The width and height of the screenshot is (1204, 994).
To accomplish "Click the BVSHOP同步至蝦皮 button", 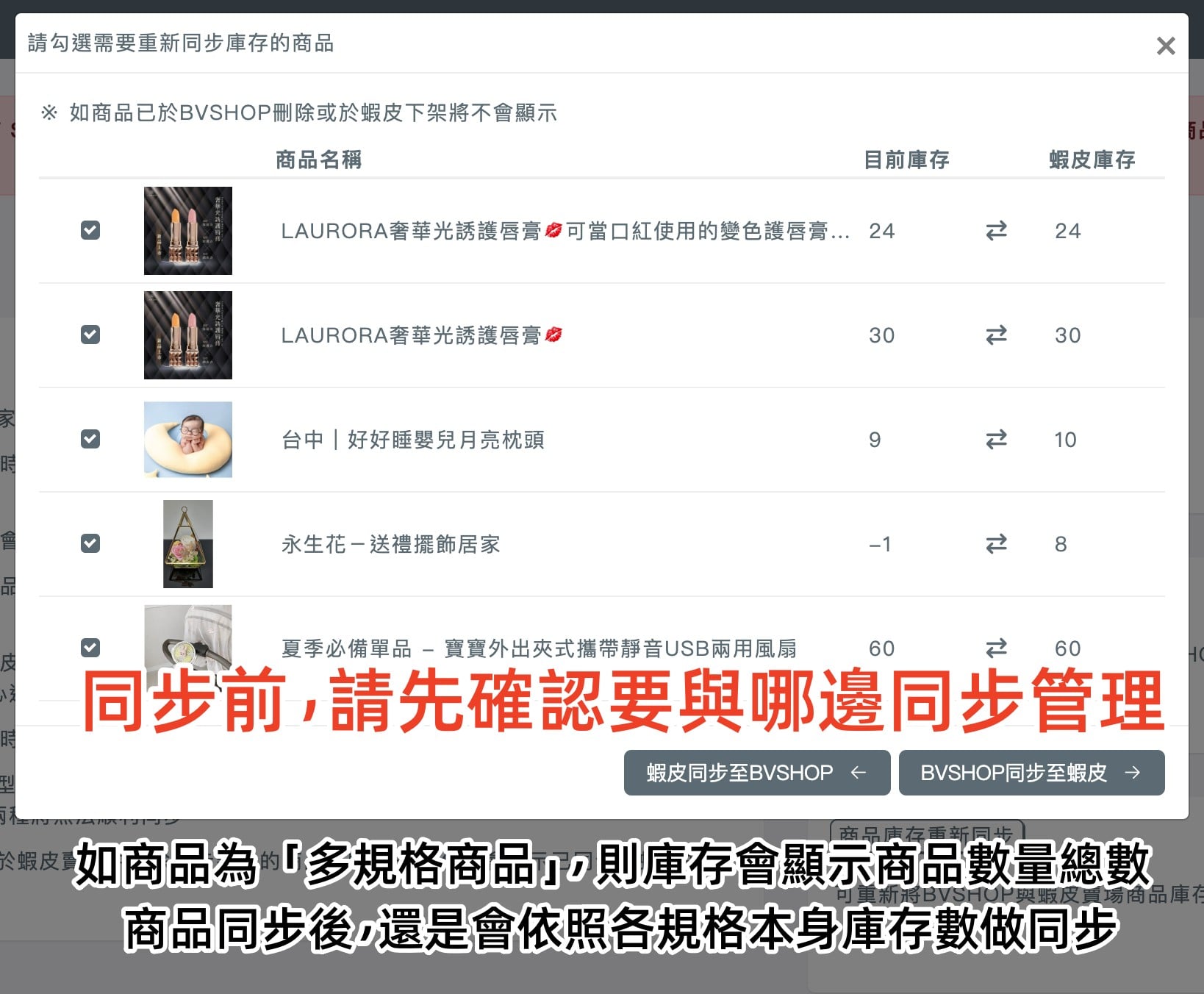I will (x=1031, y=773).
